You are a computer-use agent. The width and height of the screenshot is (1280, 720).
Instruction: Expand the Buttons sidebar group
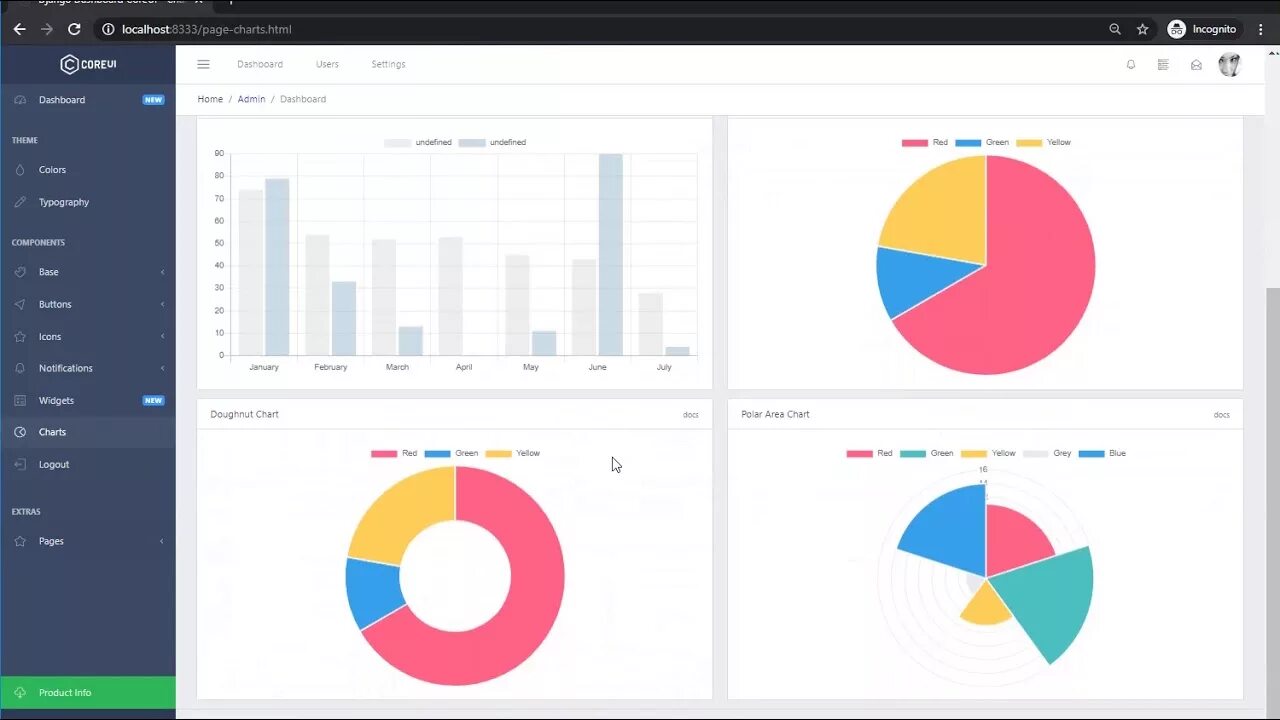click(88, 304)
